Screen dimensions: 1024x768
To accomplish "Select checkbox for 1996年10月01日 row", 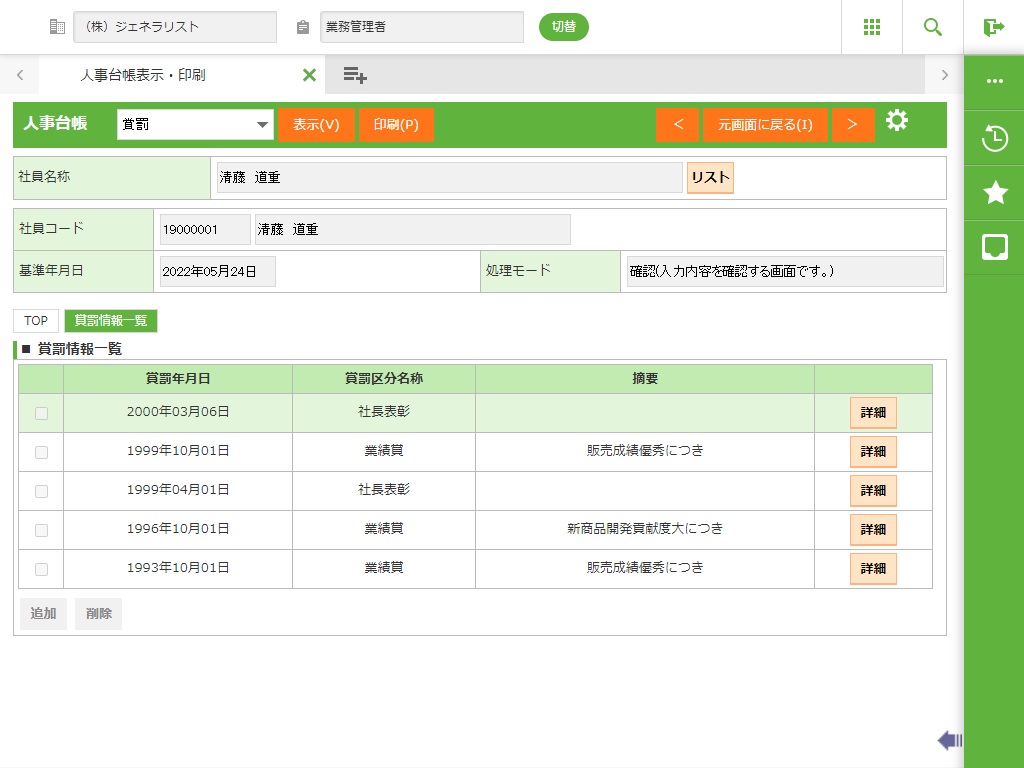I will (x=41, y=530).
